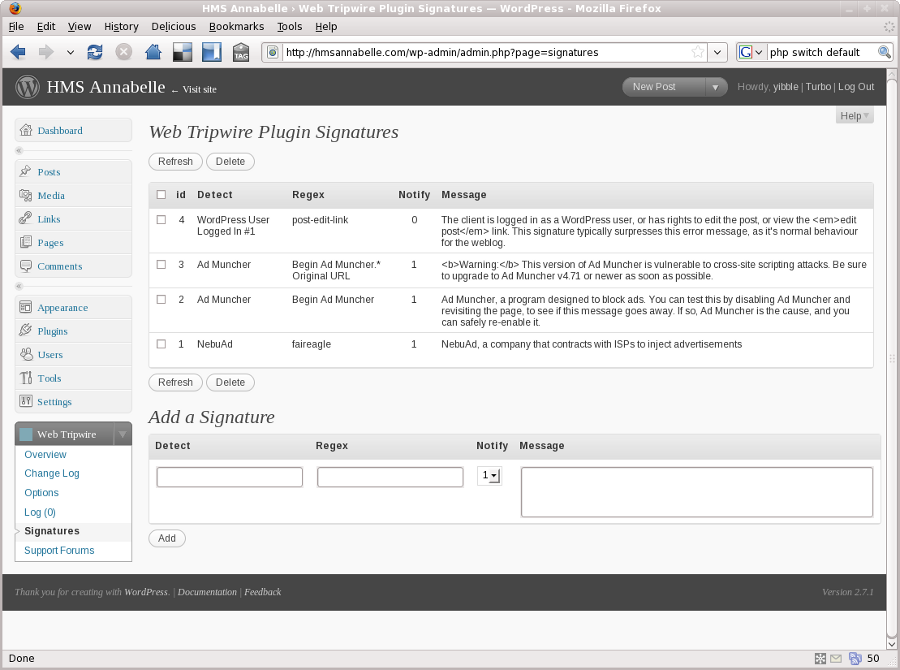Viewport: 900px width, 670px height.
Task: Click the WordPress logo in header
Action: [x=28, y=87]
